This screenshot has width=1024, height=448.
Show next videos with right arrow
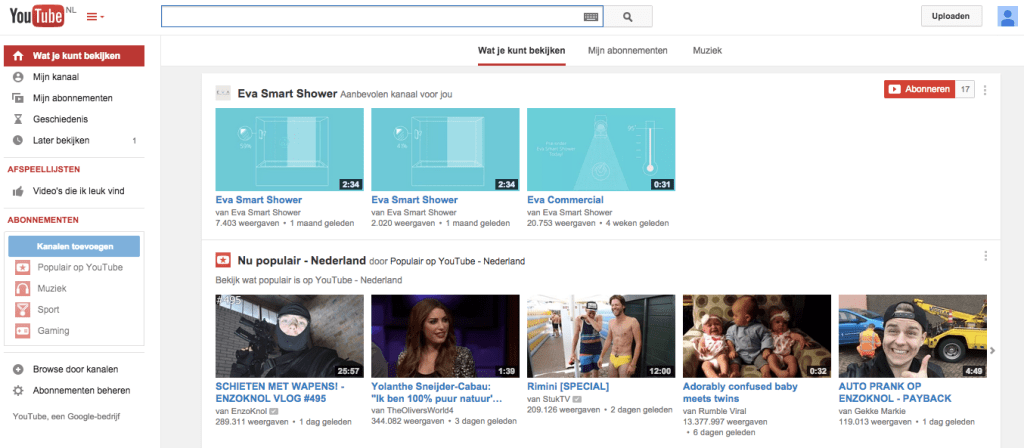pos(992,350)
